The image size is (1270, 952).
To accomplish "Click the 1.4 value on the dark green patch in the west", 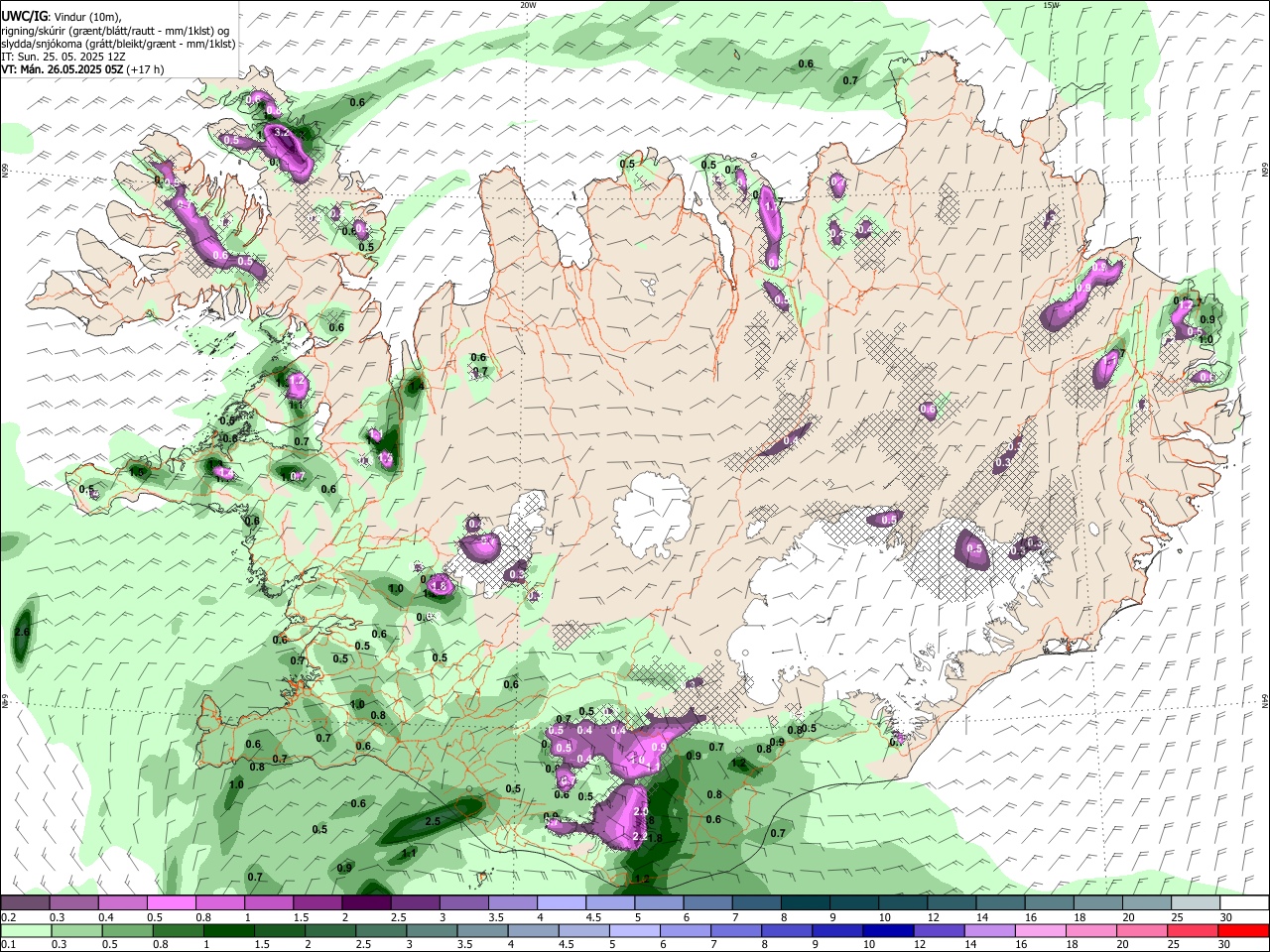I will coord(417,385).
